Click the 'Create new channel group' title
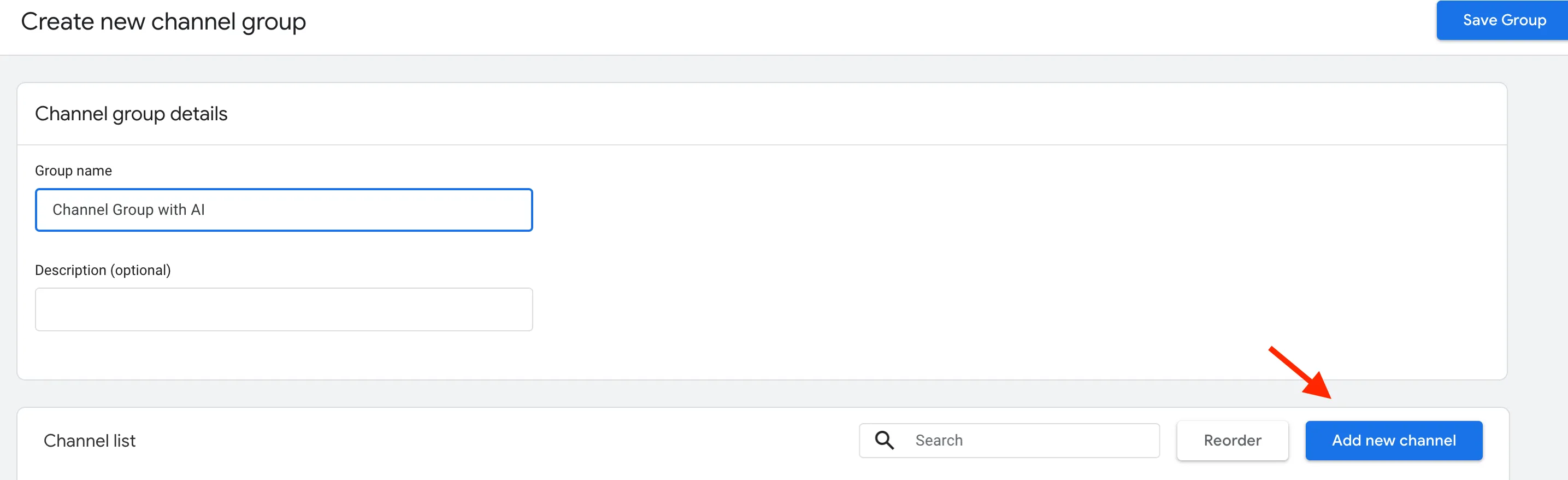 pos(163,22)
